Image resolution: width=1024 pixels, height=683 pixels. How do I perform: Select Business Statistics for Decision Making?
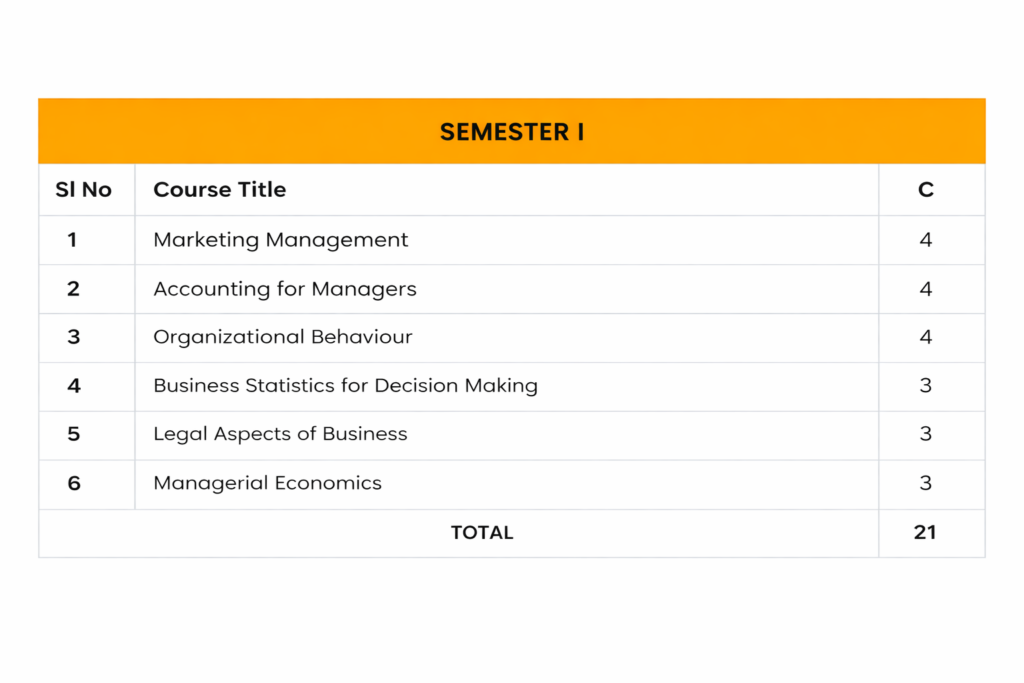345,385
